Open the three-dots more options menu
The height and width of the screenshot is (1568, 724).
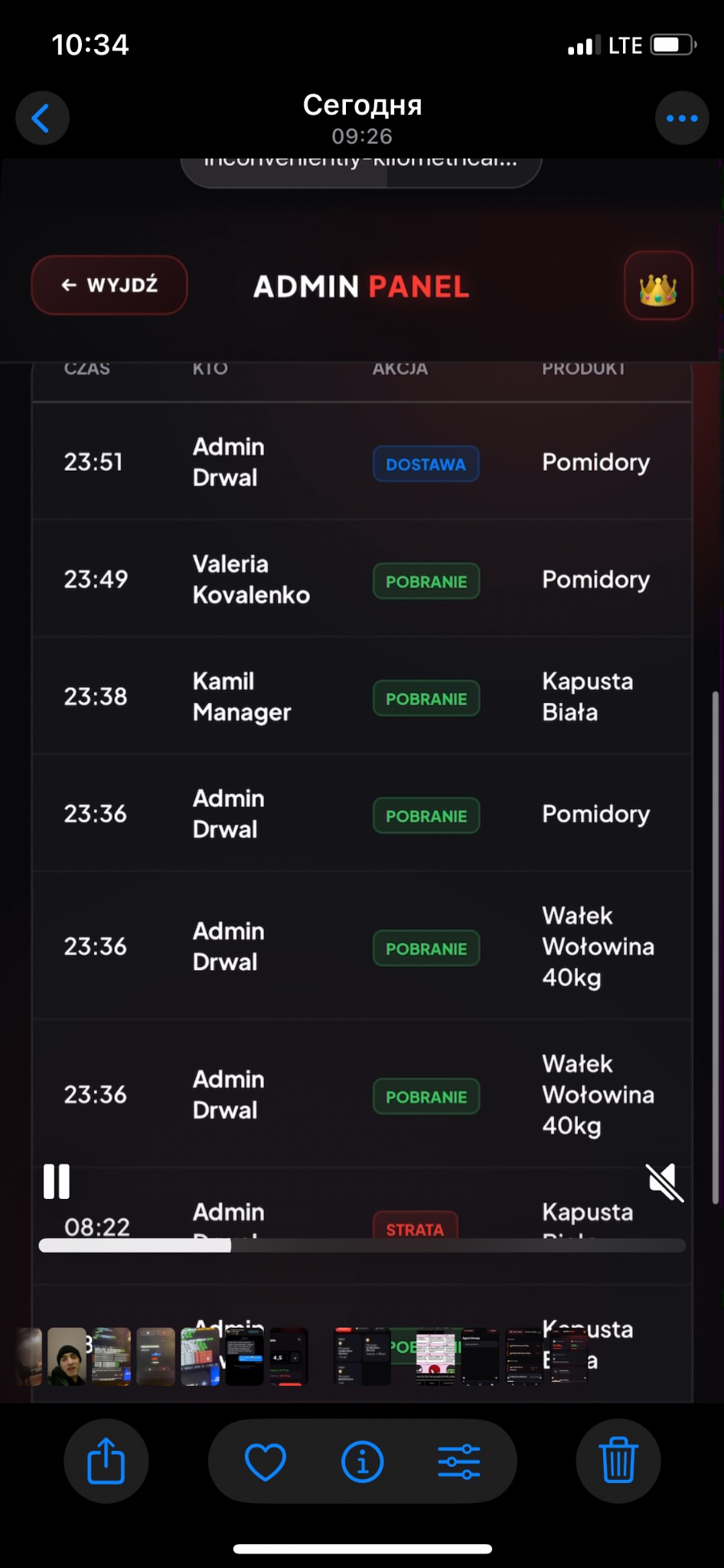pos(681,118)
